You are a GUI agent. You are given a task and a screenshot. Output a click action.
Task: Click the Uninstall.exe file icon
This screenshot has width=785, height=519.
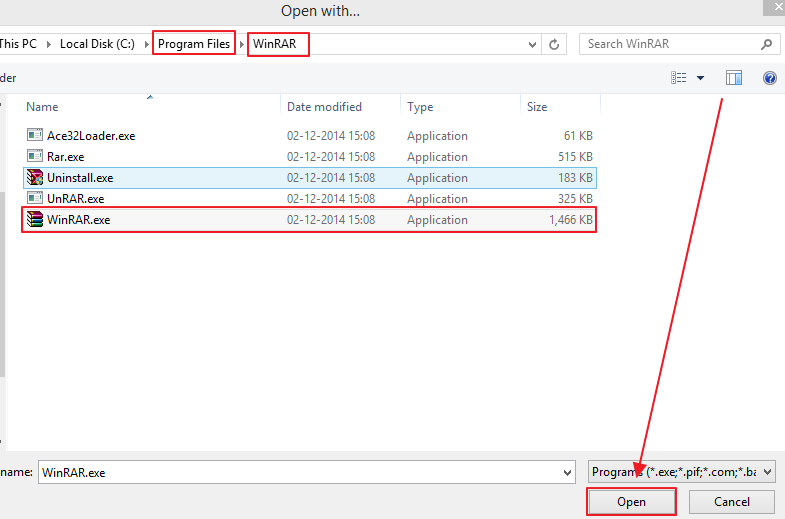[35, 177]
